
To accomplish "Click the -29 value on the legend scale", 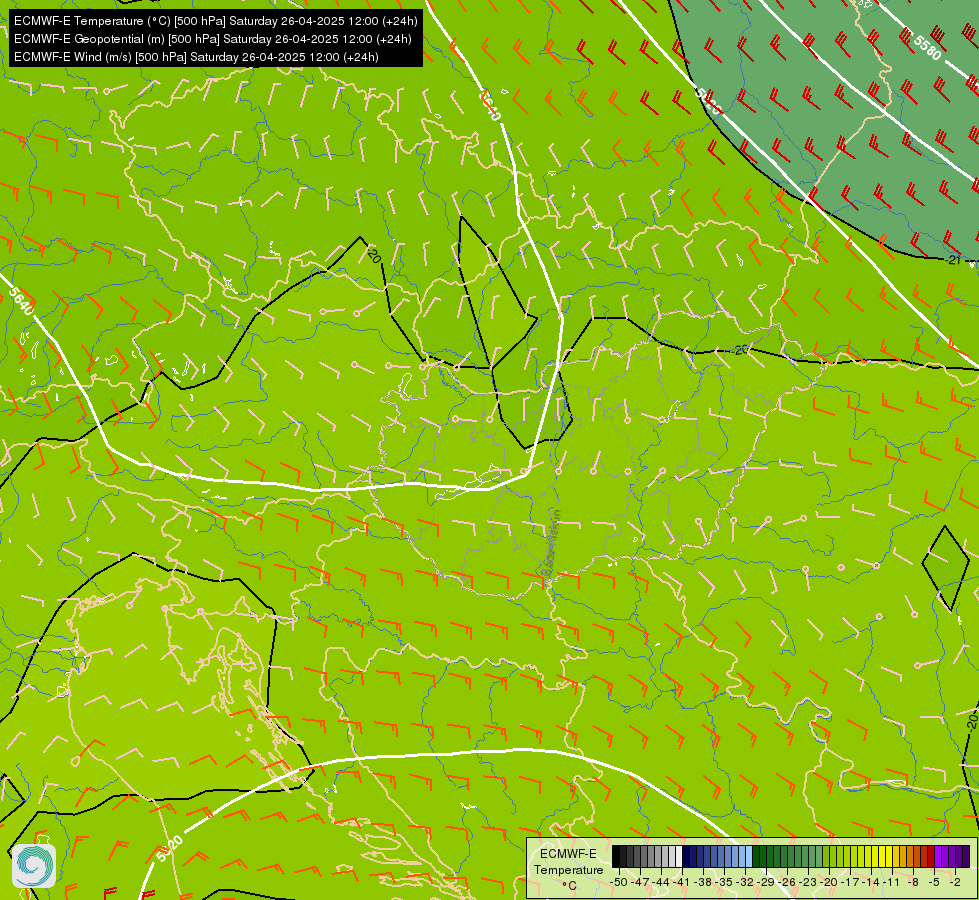I will 767,883.
